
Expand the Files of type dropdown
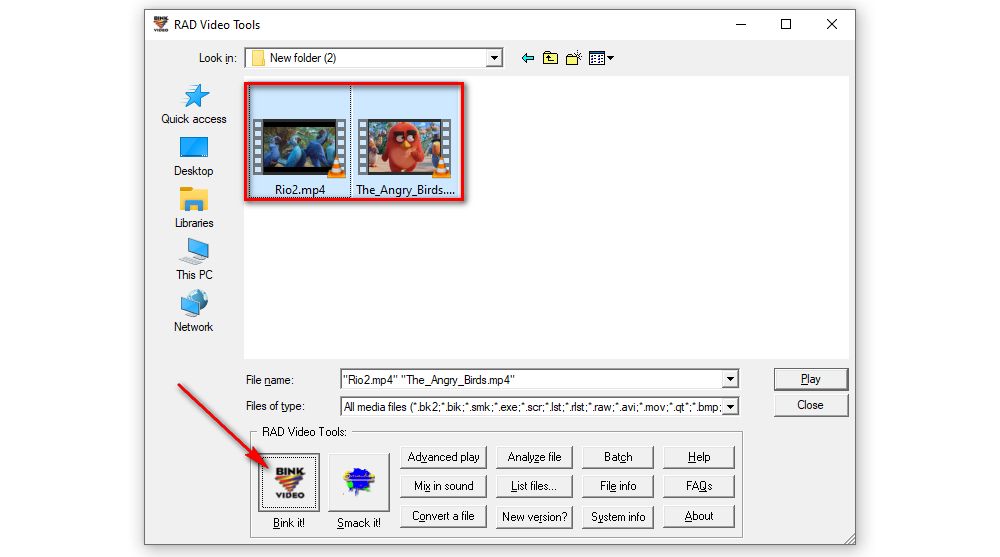pos(730,406)
